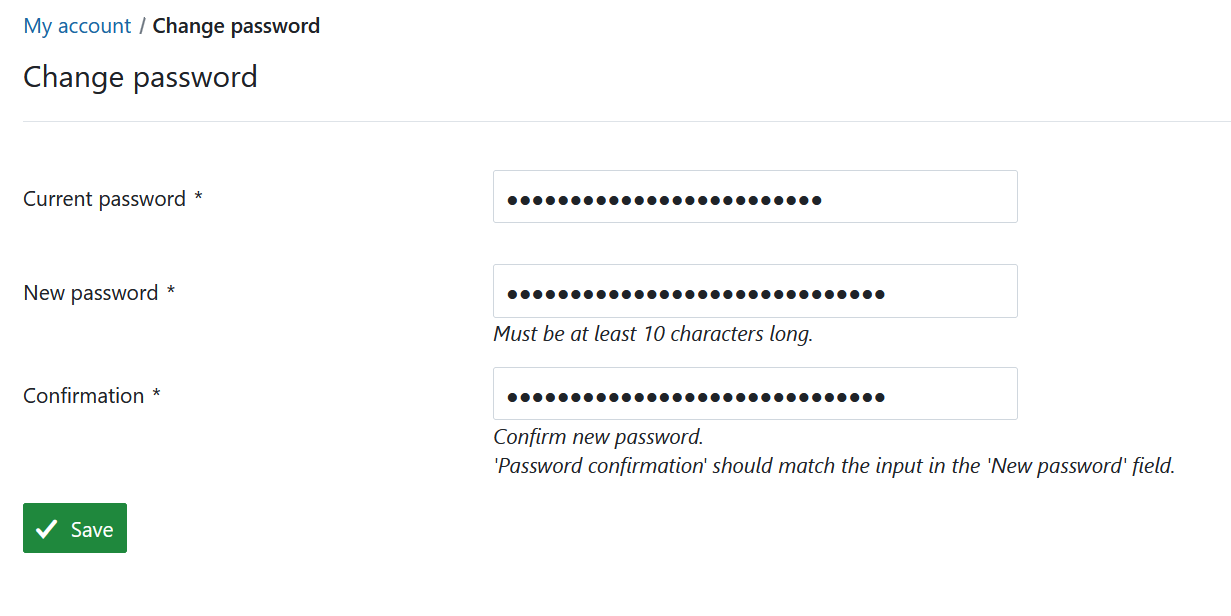The image size is (1231, 616).
Task: Click the 'Must be at least 10 characters' hint
Action: click(653, 334)
